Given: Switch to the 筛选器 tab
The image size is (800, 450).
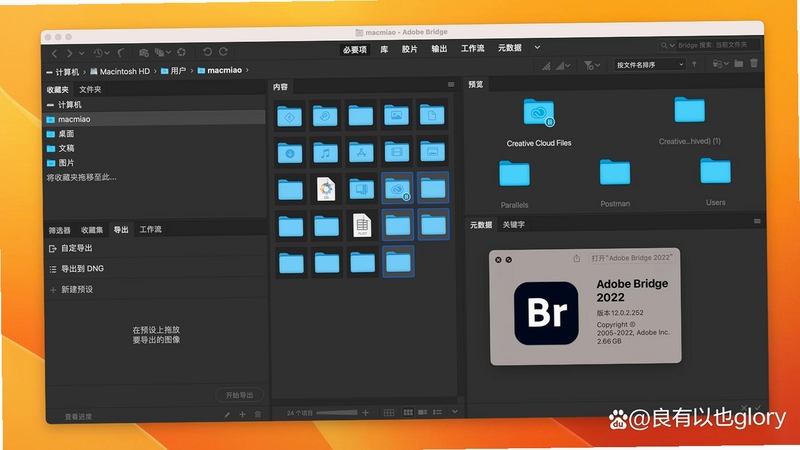Looking at the screenshot, I should click(60, 231).
